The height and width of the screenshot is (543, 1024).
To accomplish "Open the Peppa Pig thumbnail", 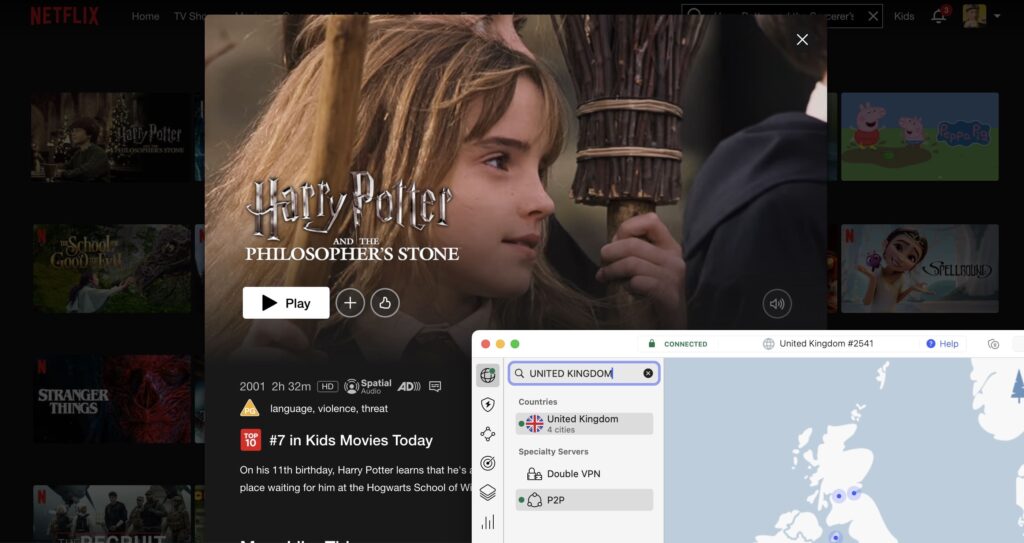I will click(x=920, y=137).
